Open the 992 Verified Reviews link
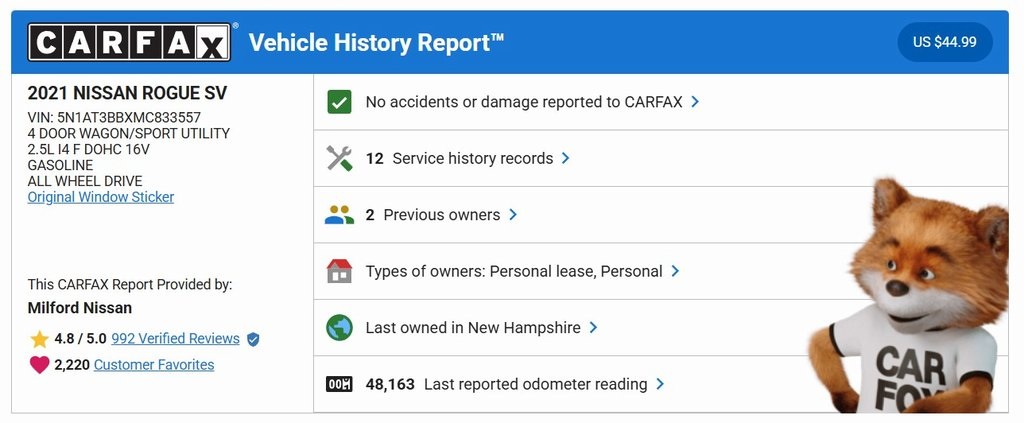This screenshot has height=423, width=1024. [x=175, y=339]
